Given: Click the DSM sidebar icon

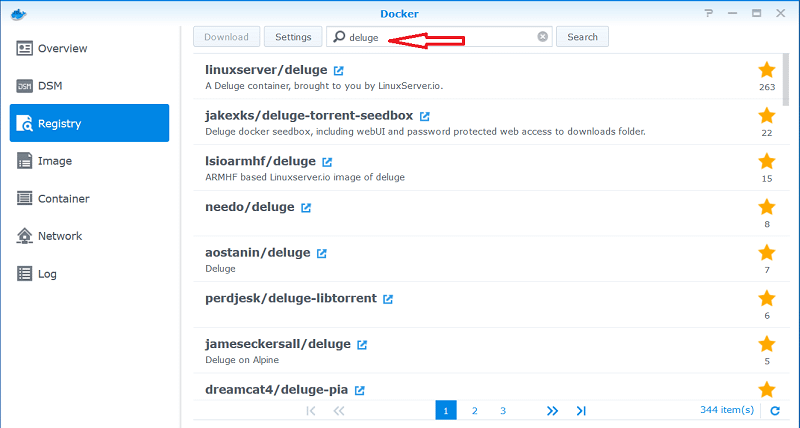Looking at the screenshot, I should [x=24, y=86].
